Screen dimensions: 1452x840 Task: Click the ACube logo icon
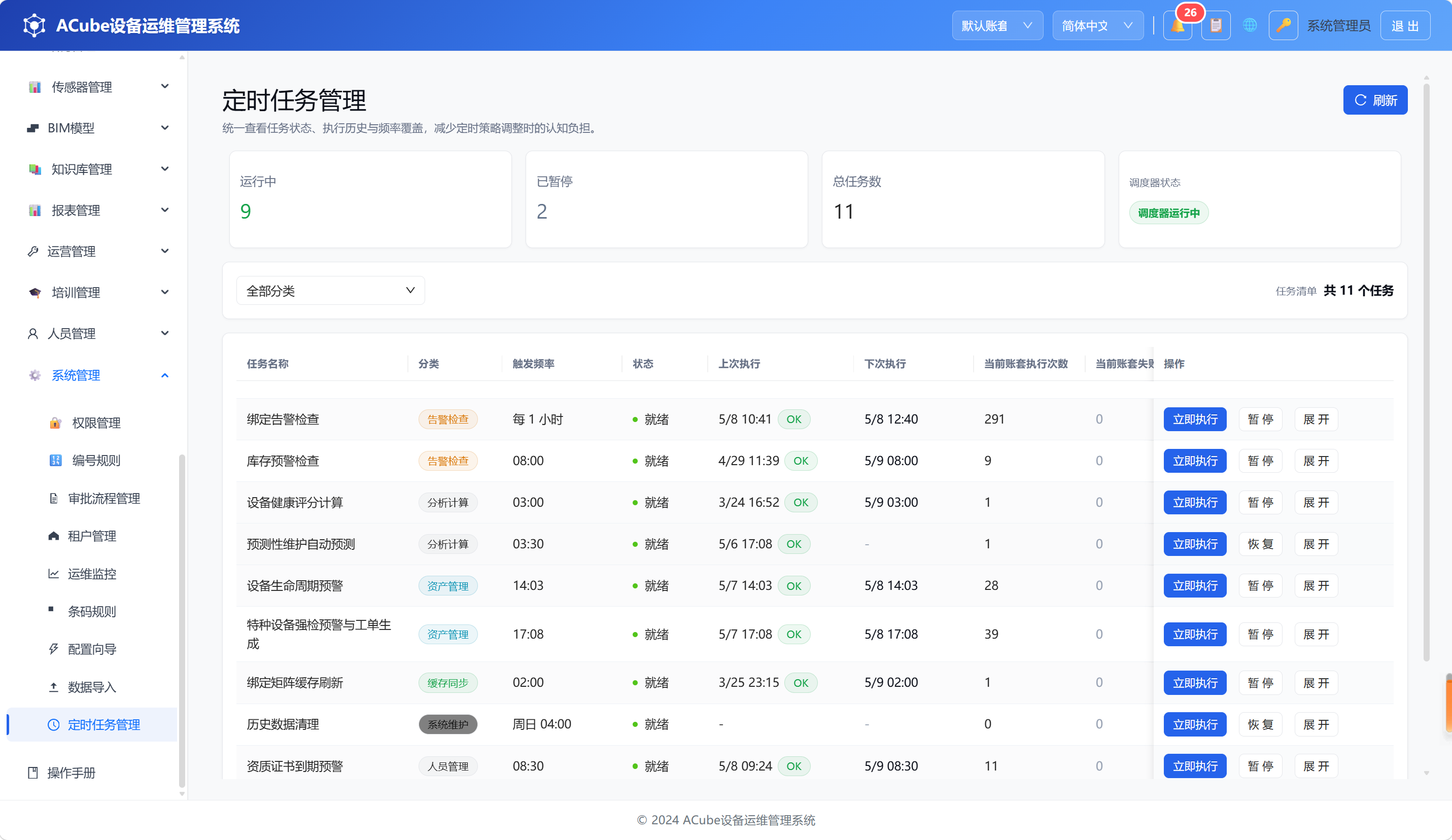(x=34, y=26)
